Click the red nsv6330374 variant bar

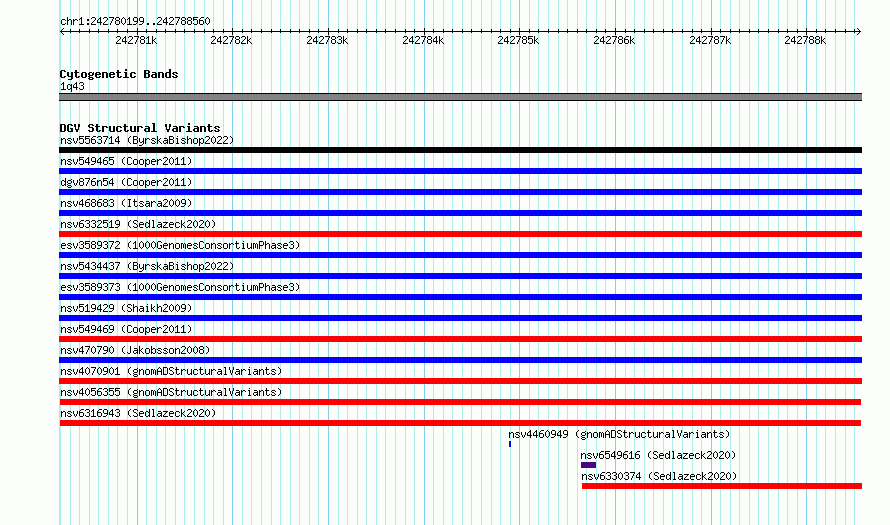(722, 486)
